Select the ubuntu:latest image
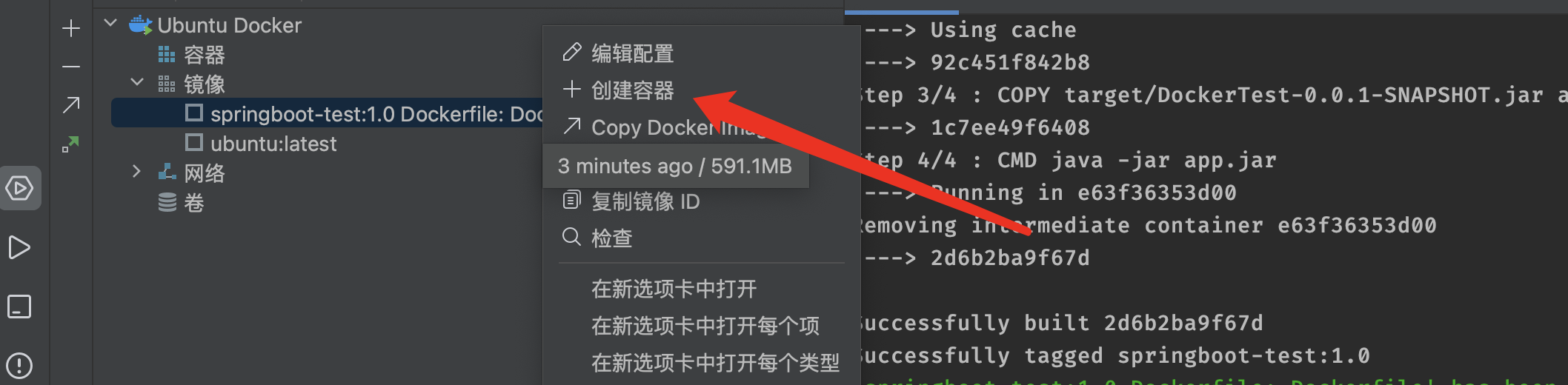Viewport: 1568px width, 385px height. (273, 144)
